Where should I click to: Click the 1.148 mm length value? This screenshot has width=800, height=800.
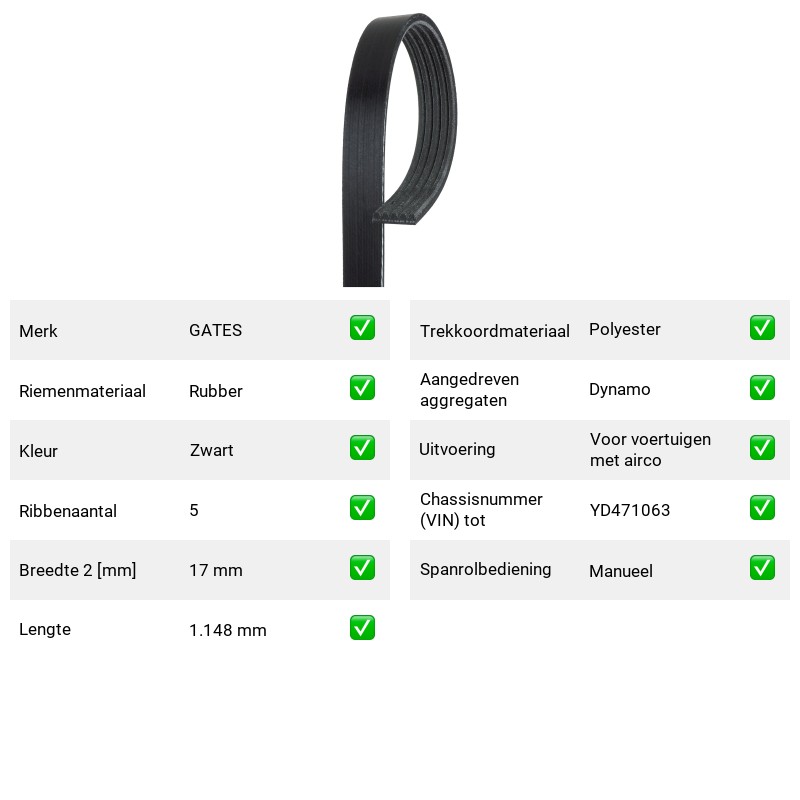point(228,630)
